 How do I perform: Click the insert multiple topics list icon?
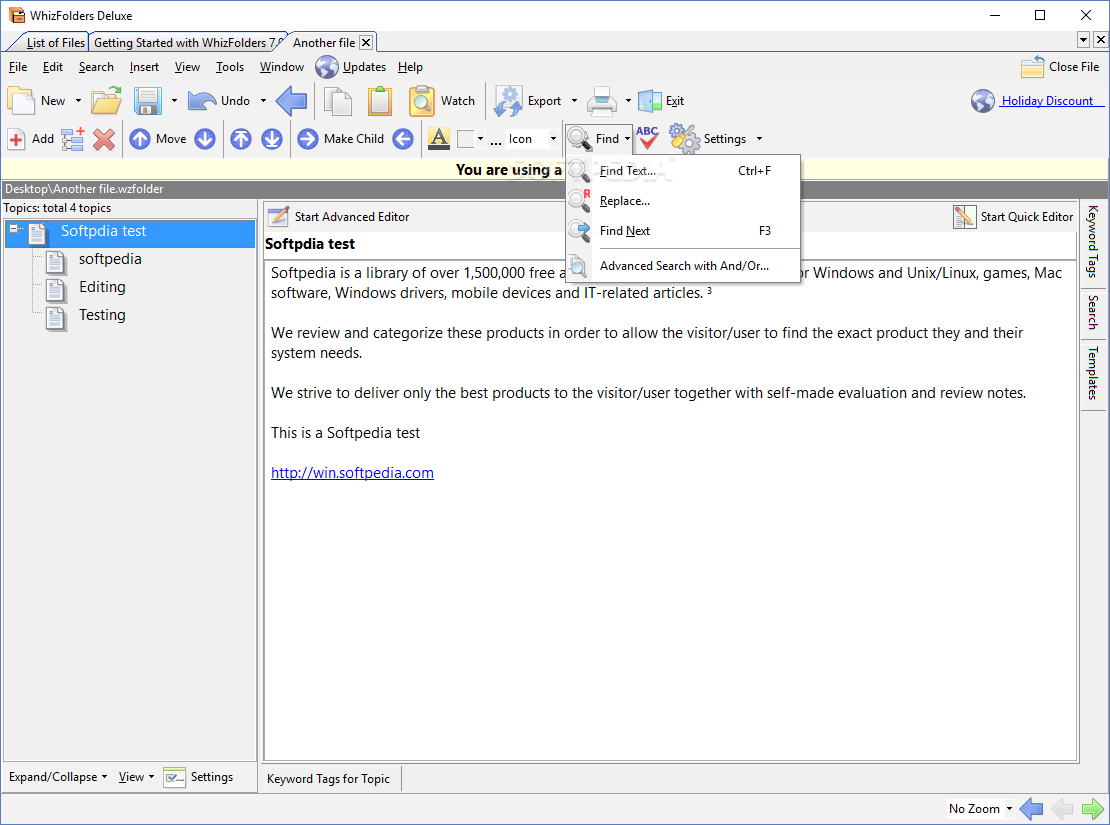coord(73,139)
